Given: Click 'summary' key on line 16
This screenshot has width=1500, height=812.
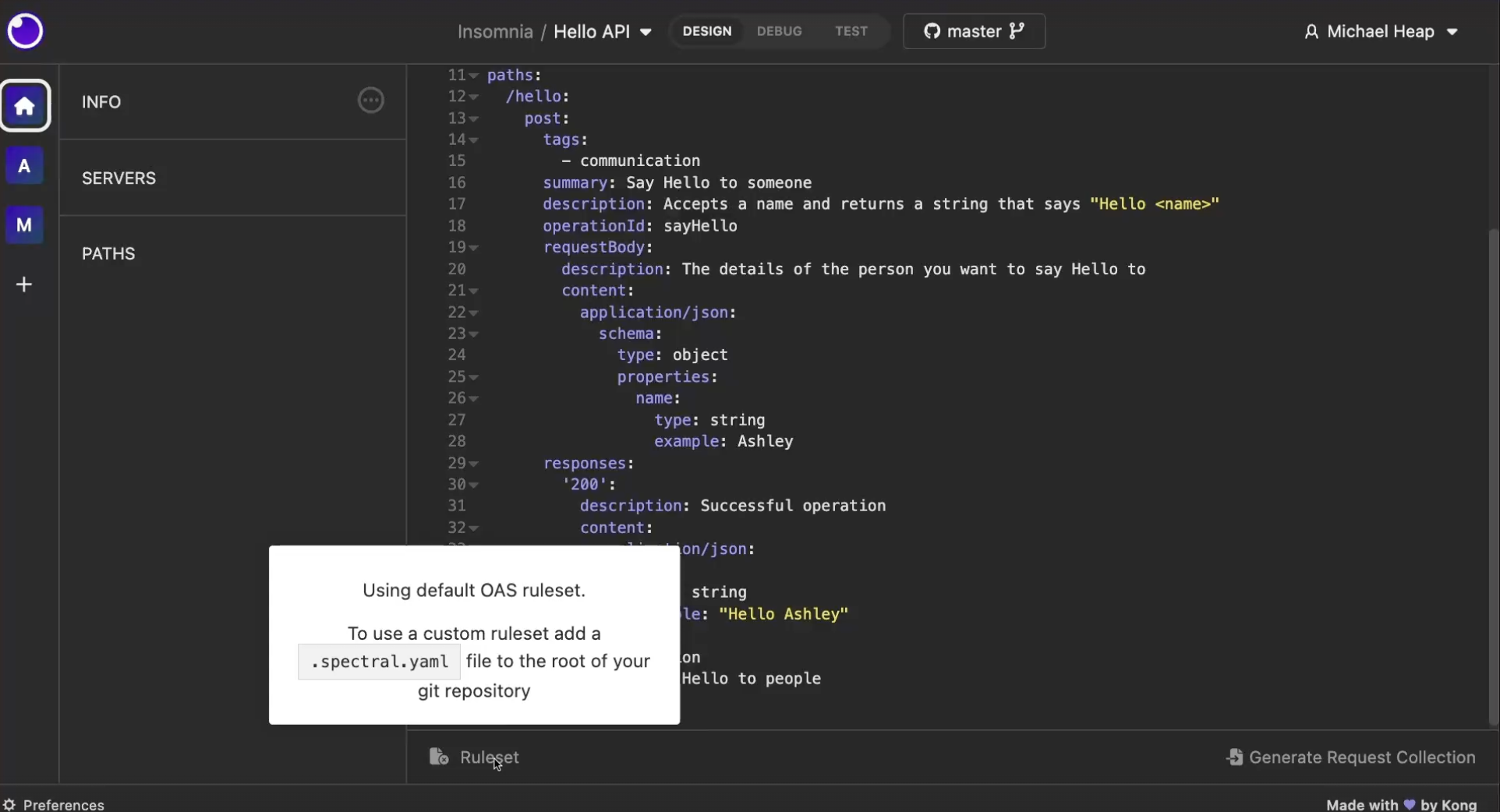Looking at the screenshot, I should point(575,183).
